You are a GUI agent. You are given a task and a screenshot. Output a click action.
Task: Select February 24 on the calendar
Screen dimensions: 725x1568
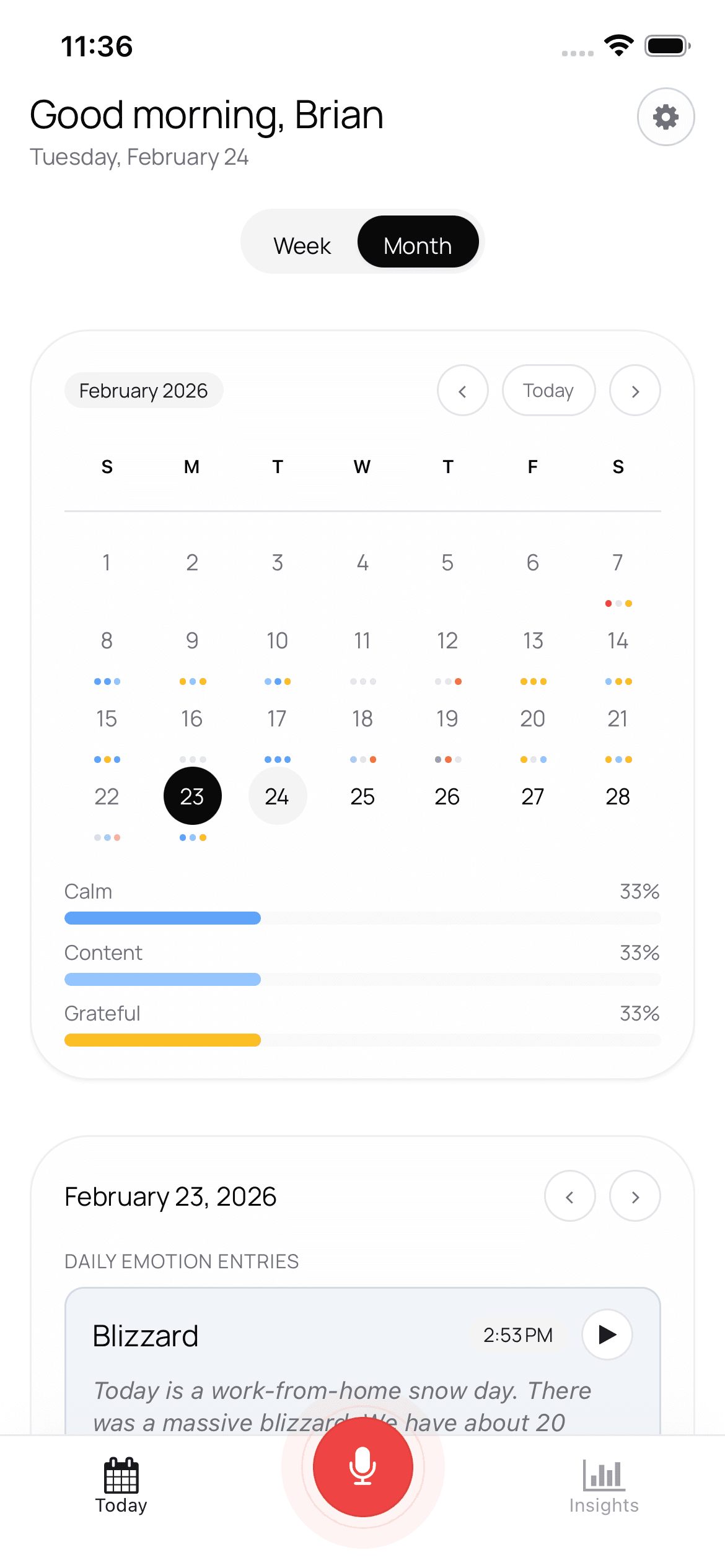pyautogui.click(x=277, y=796)
